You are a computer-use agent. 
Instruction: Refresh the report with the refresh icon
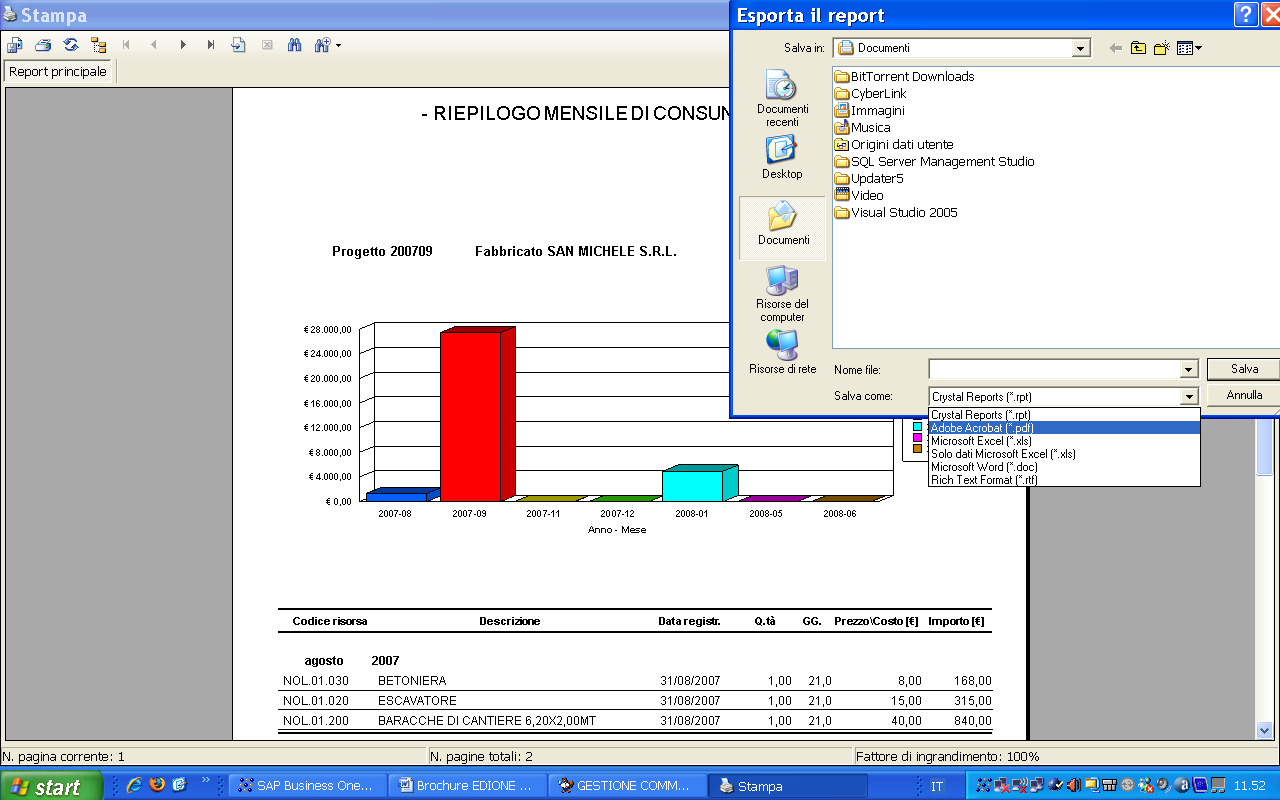[71, 45]
